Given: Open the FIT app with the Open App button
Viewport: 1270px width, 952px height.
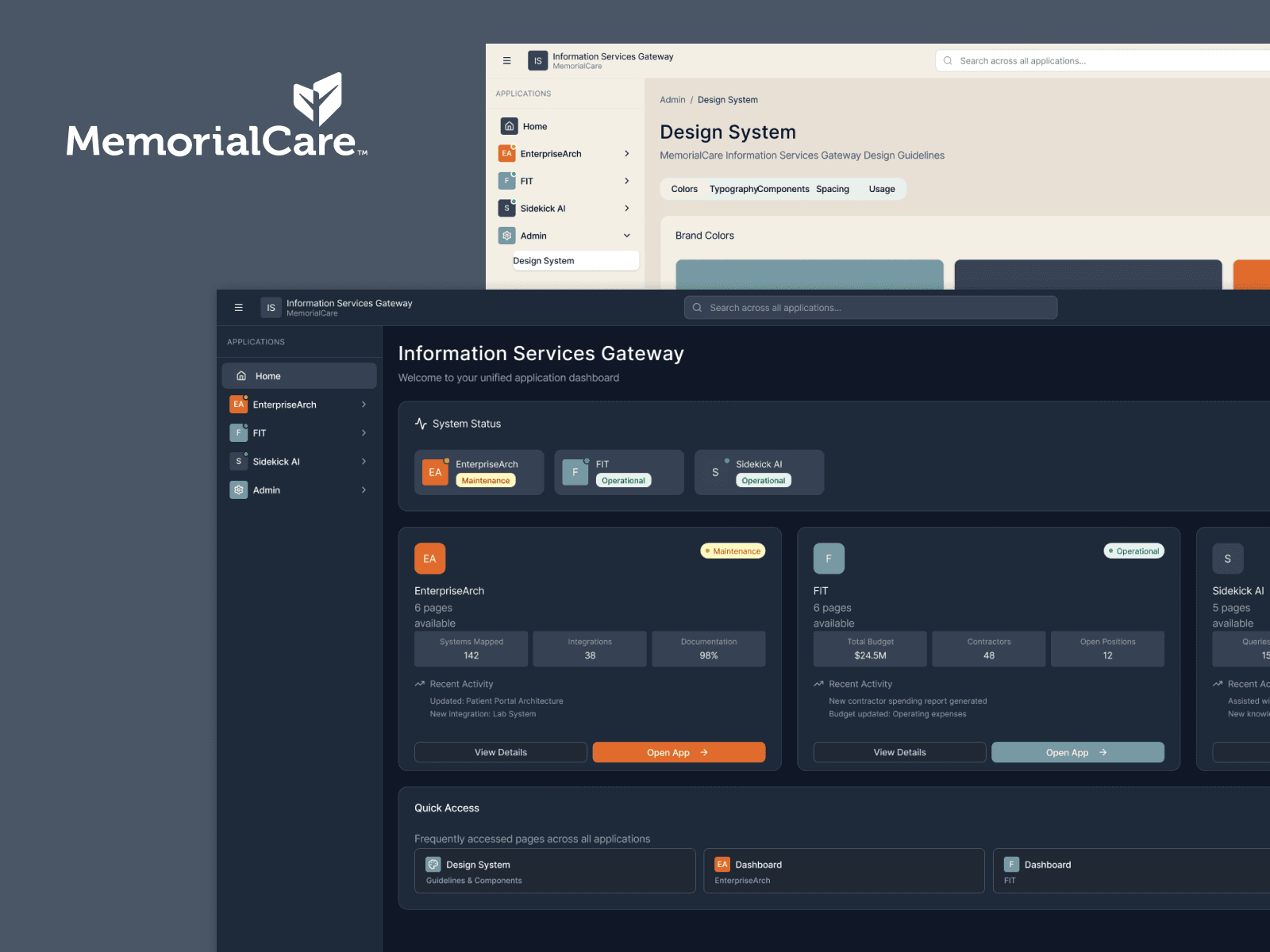Looking at the screenshot, I should [1078, 752].
